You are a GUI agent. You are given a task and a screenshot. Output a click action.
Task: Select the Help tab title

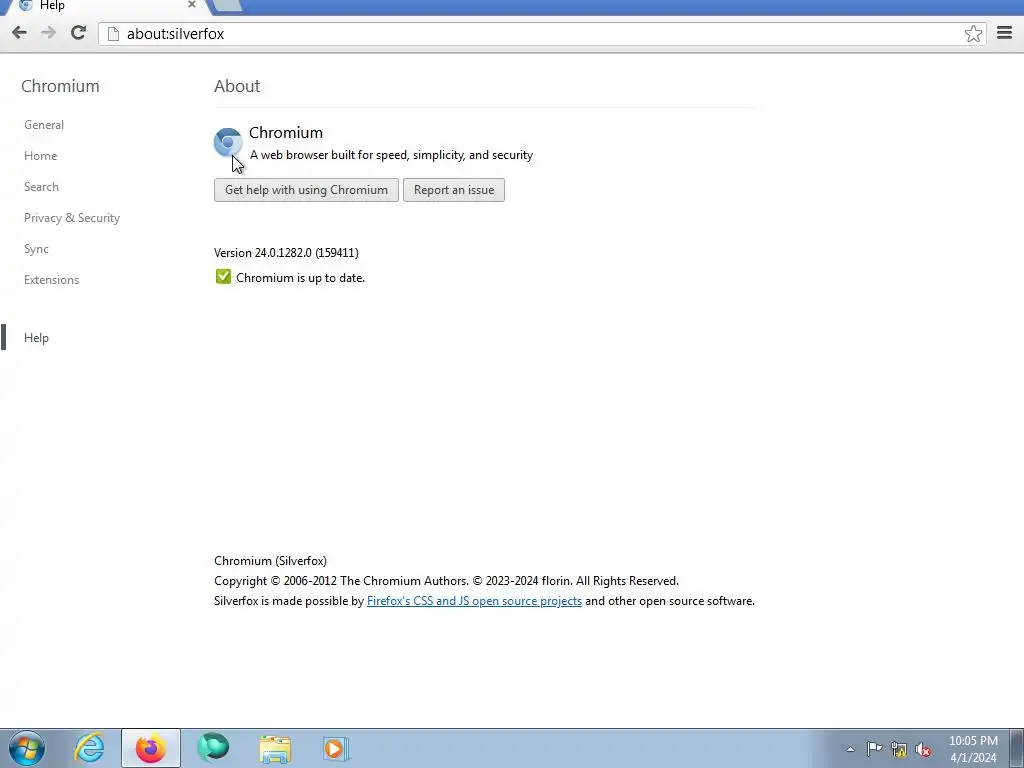(52, 5)
